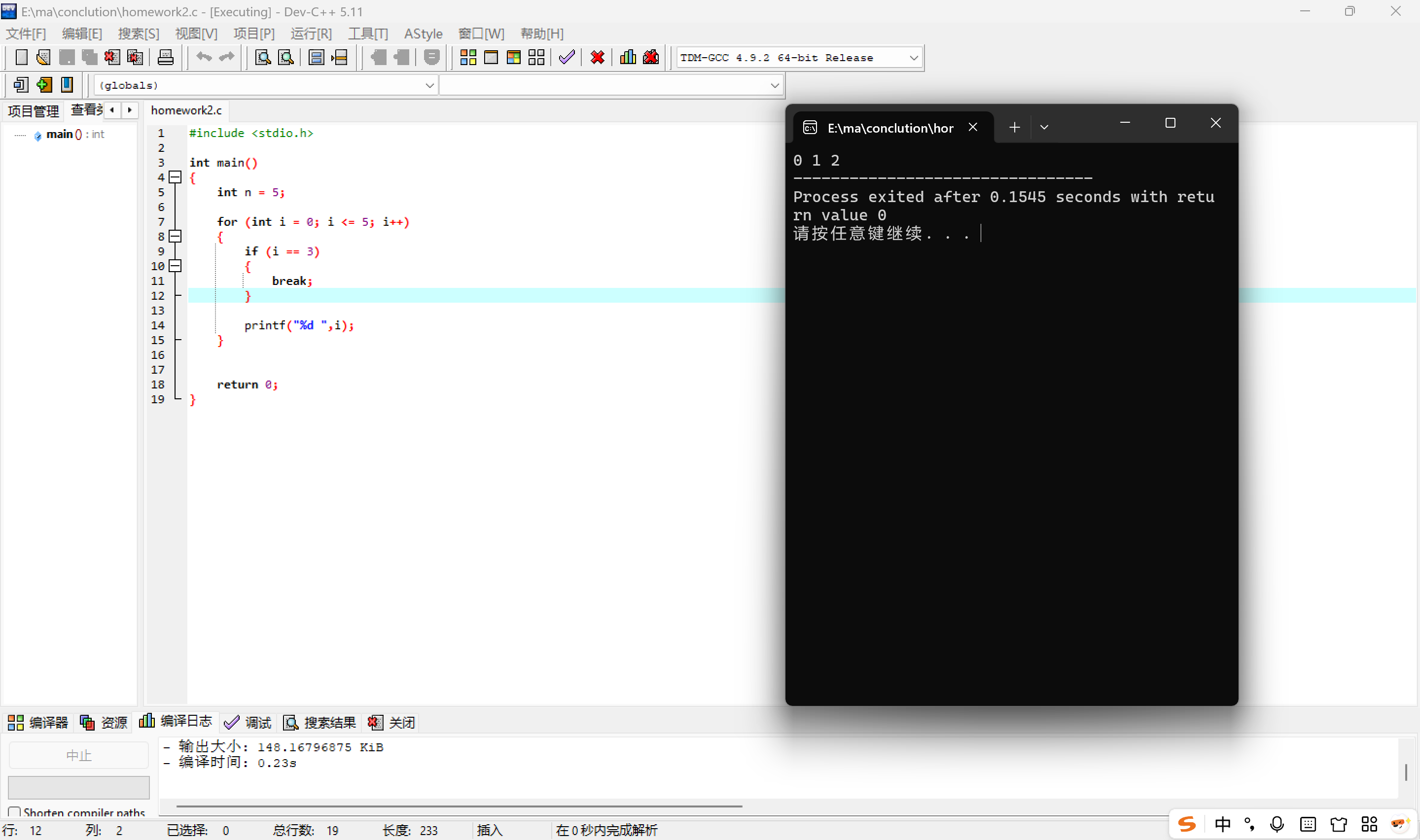1420x840 pixels.
Task: Click the Print toolbar icon
Action: coord(165,57)
